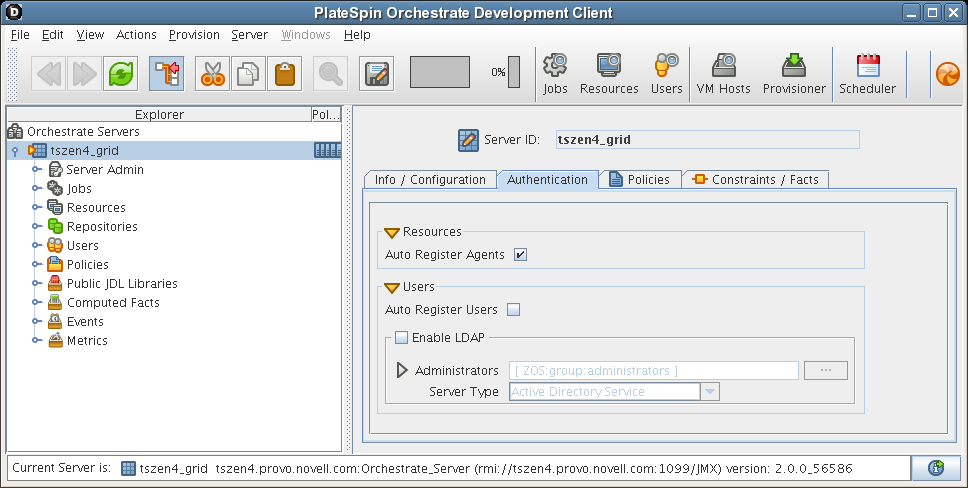Click the policy grid icon in Pol column
Viewport: 968px width, 488px height.
point(327,150)
